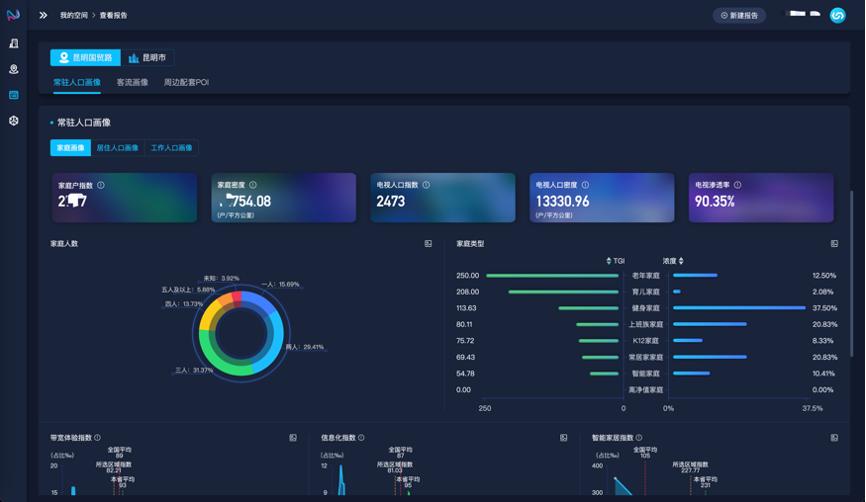Expand the 家庭人数 chart view icon

pos(428,244)
